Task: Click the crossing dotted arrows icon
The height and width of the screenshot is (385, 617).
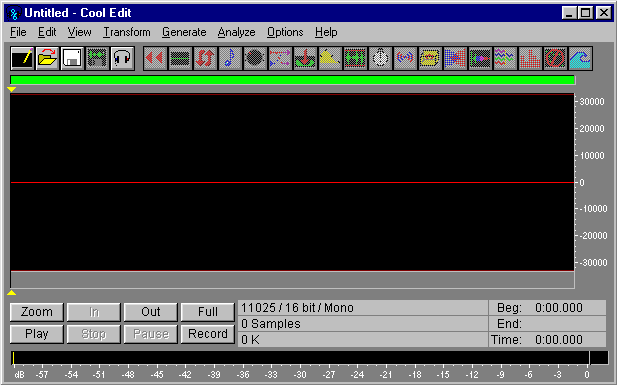Action: pyautogui.click(x=280, y=59)
